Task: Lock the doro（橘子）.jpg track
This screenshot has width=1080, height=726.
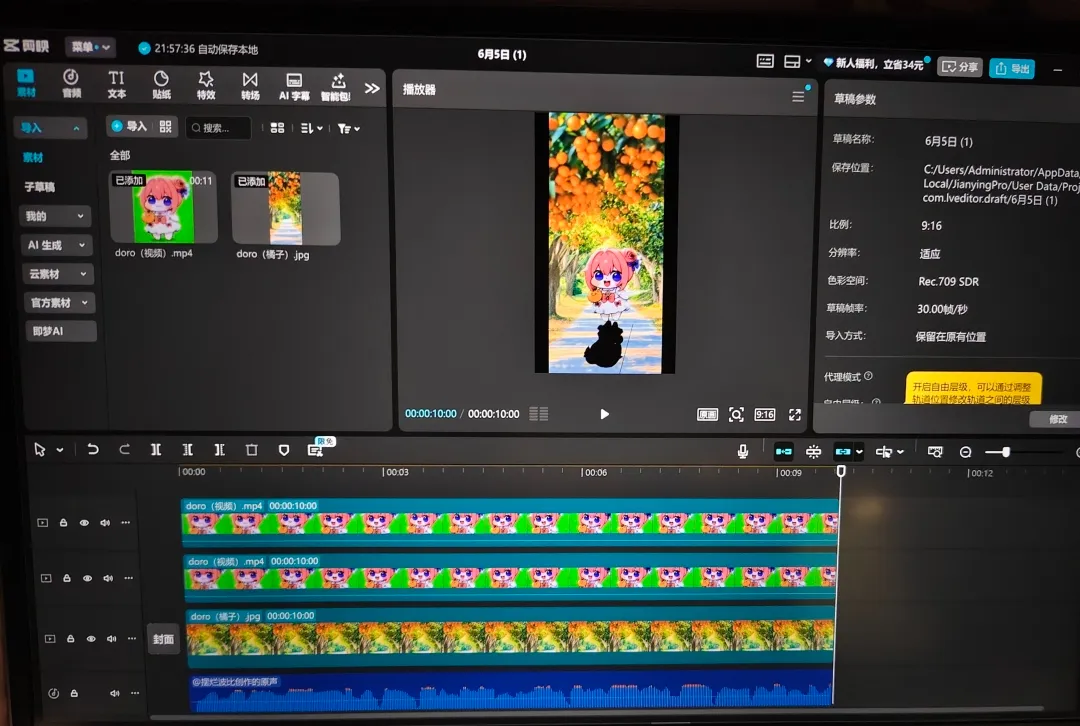Action: 70,639
